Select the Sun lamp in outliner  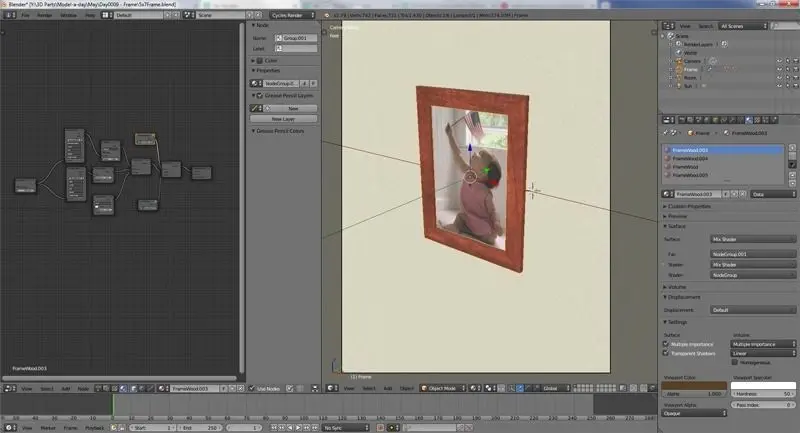click(x=687, y=86)
